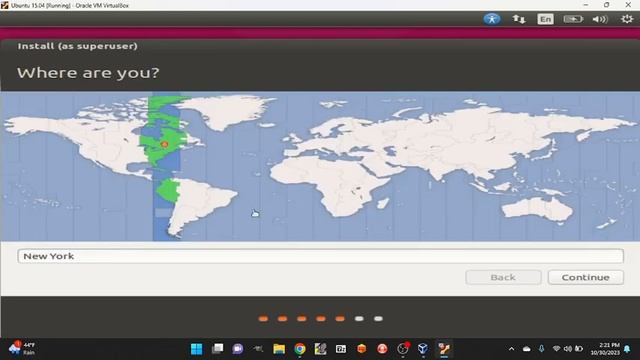Screen dimensions: 640x360
Task: Click Australia on the timezone map
Action: (537, 209)
